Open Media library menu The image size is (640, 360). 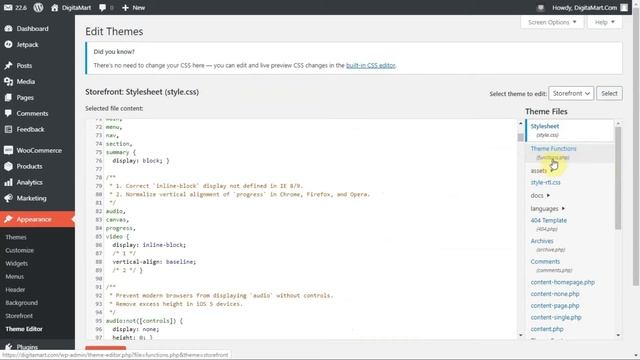(x=25, y=81)
